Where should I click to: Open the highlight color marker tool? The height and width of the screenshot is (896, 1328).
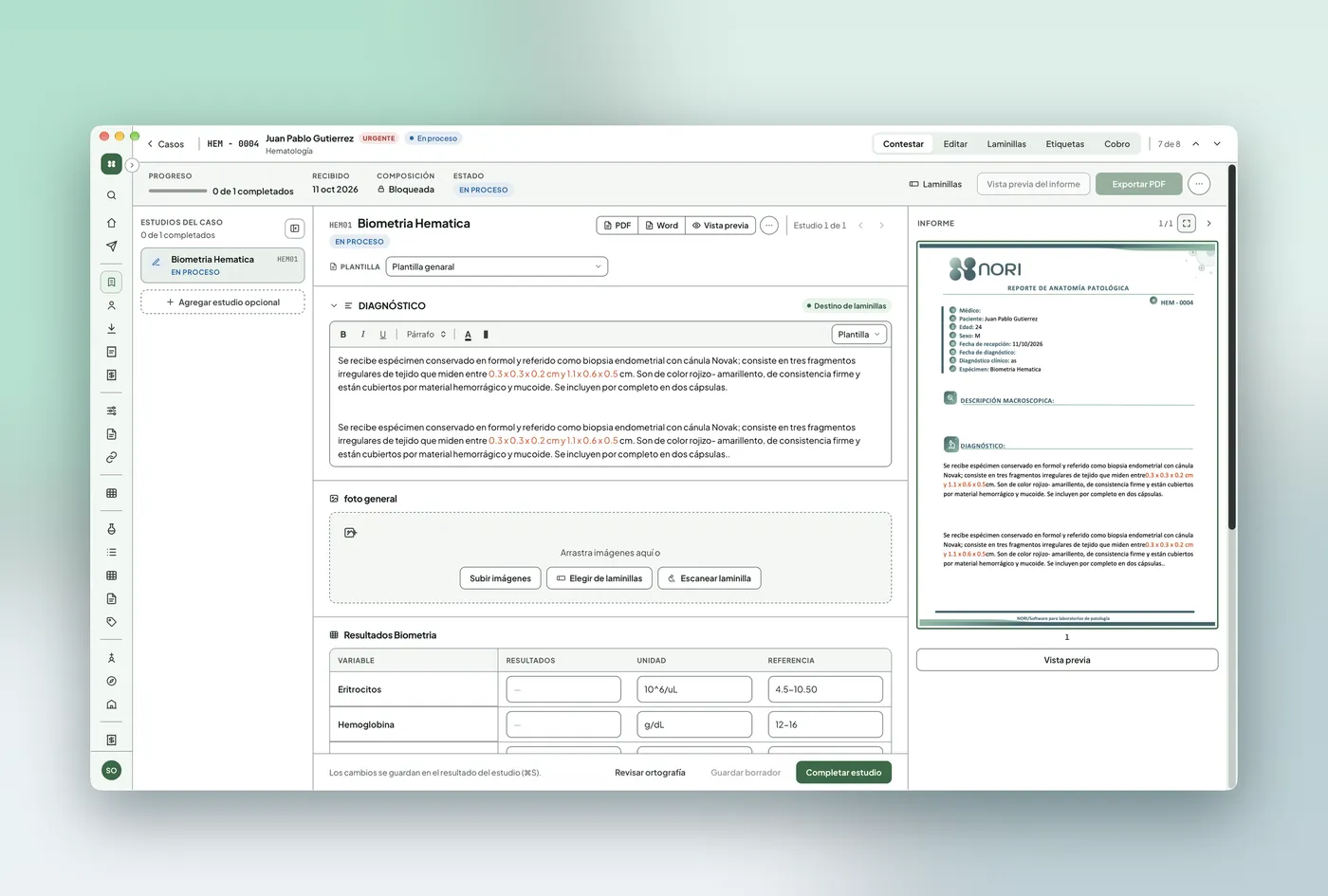click(486, 335)
